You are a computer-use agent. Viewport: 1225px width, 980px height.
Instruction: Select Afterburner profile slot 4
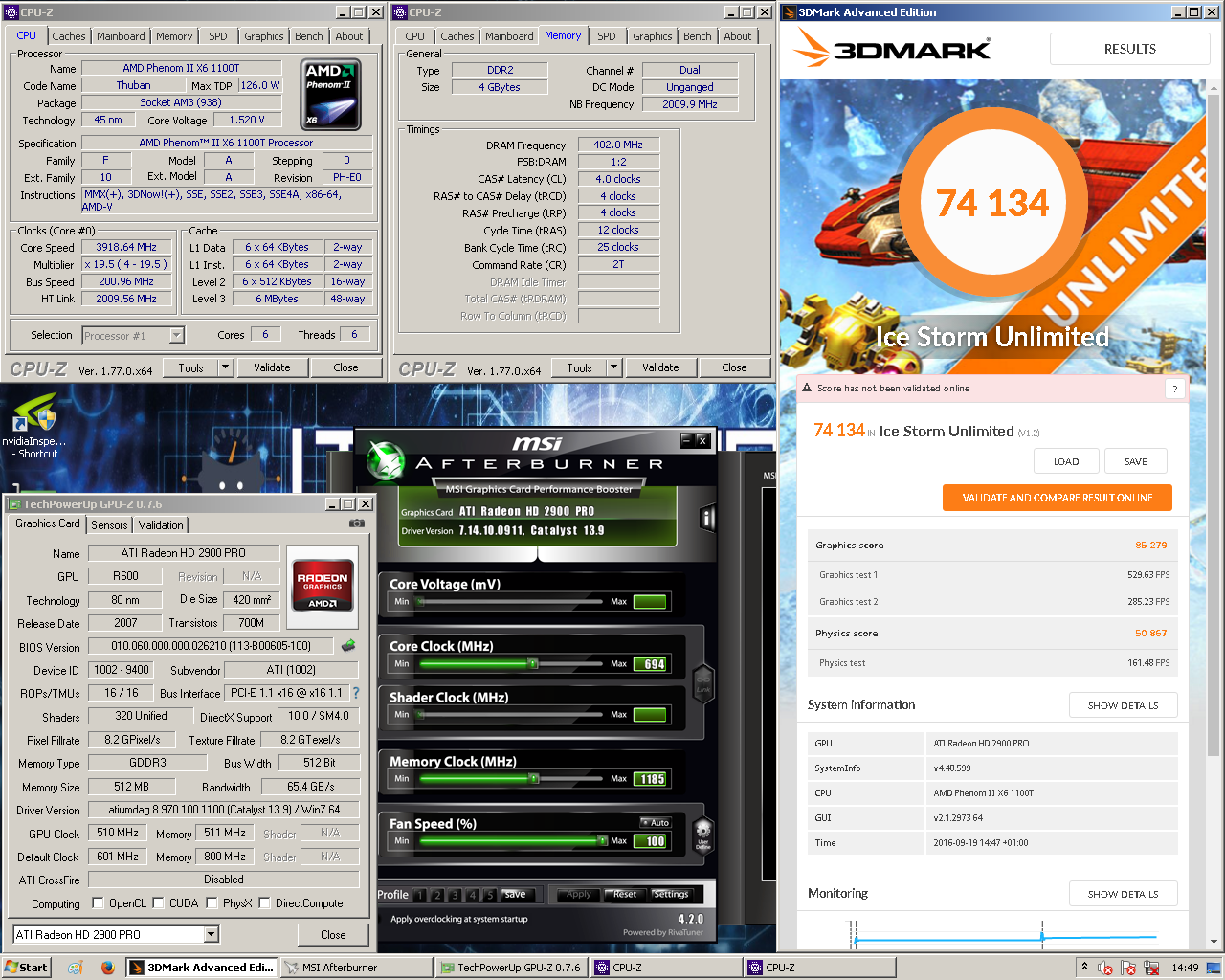pyautogui.click(x=472, y=895)
